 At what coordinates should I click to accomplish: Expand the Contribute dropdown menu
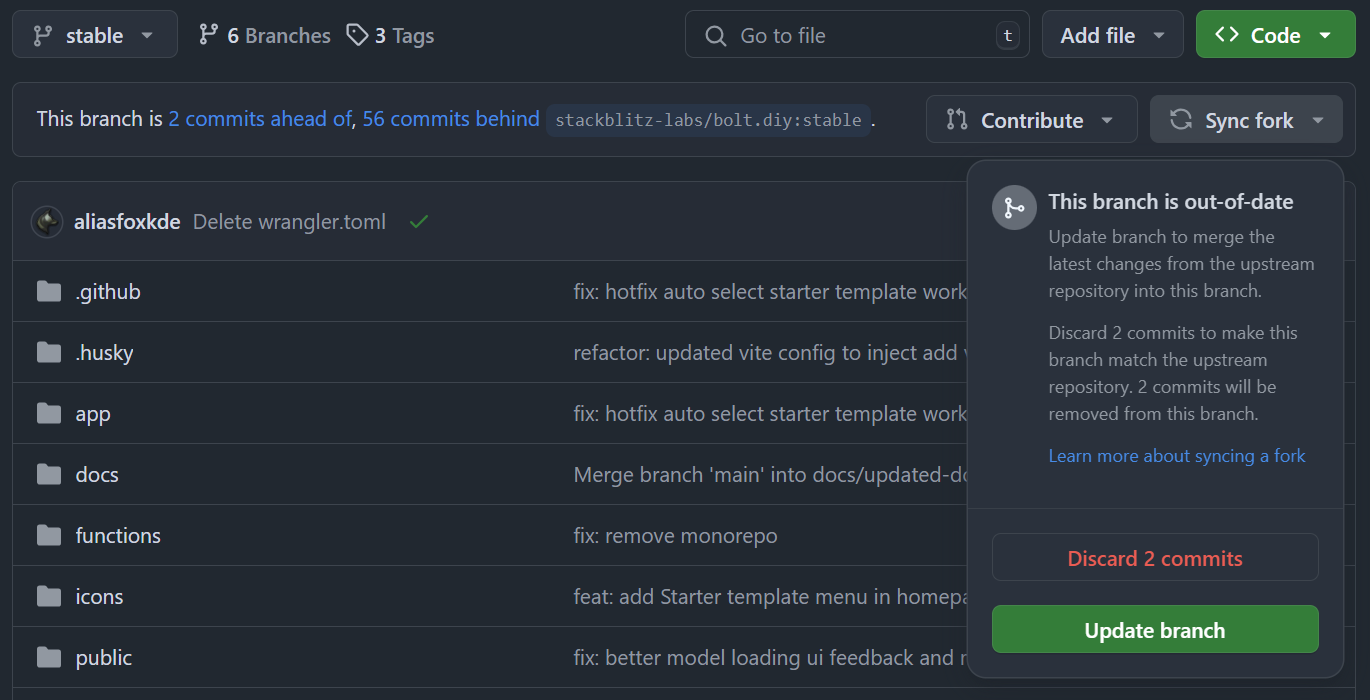coord(1031,120)
